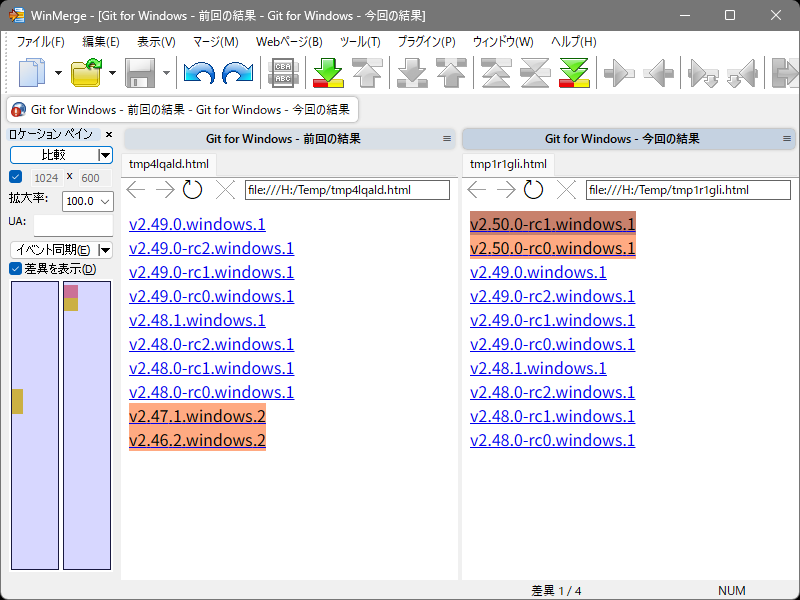800x600 pixels.
Task: Open the イベント同期 dropdown arrow
Action: click(105, 250)
